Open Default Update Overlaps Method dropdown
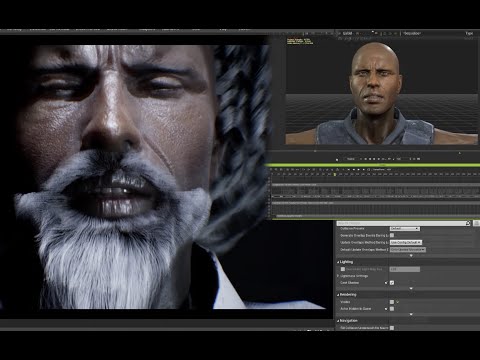Screen dimensions: 480x360 tap(408, 249)
